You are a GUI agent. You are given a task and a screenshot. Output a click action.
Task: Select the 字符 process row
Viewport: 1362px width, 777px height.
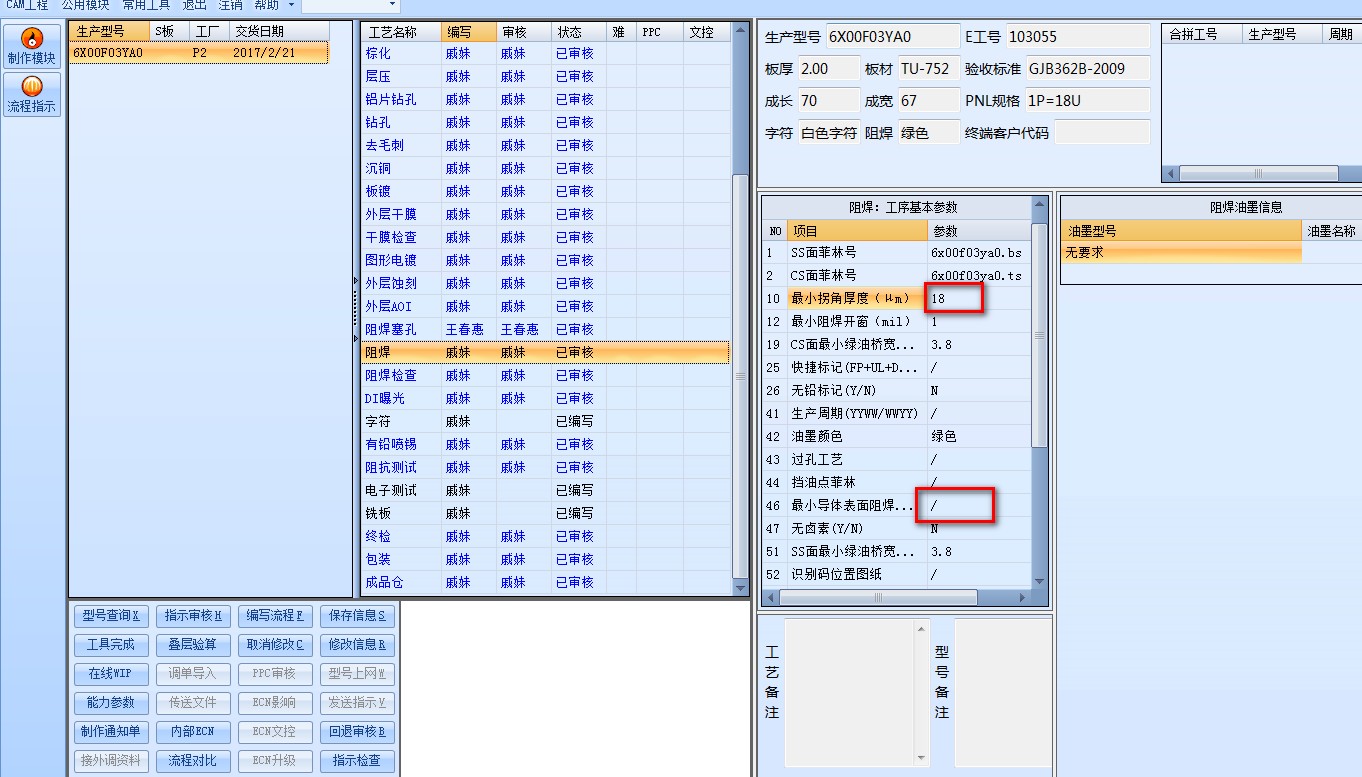pyautogui.click(x=546, y=422)
